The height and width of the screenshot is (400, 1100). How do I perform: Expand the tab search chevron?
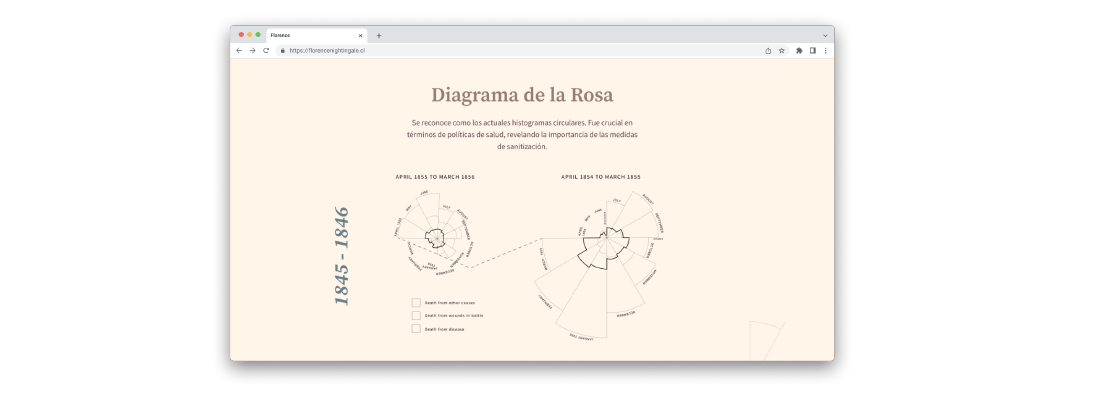tap(825, 35)
